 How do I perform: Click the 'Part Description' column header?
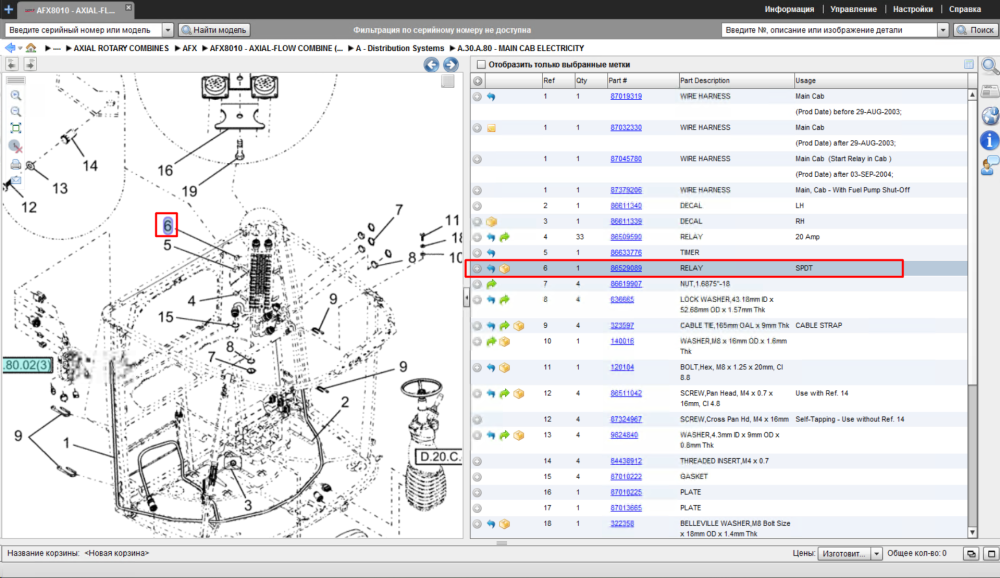[735, 81]
